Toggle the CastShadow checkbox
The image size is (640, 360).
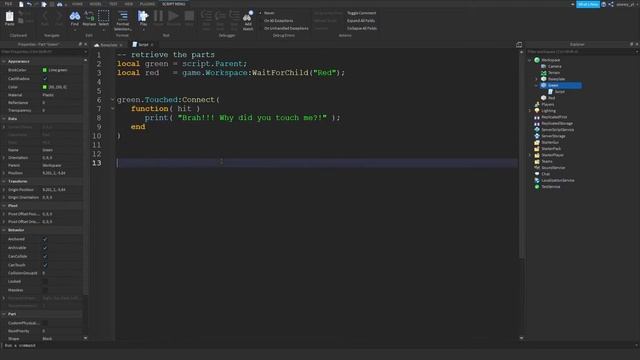click(45, 78)
